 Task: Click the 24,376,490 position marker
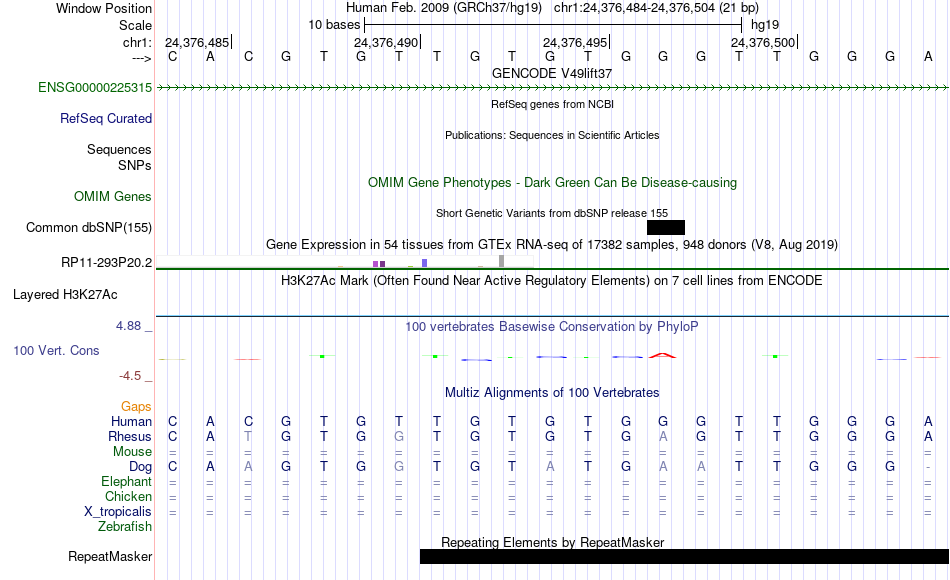[387, 42]
